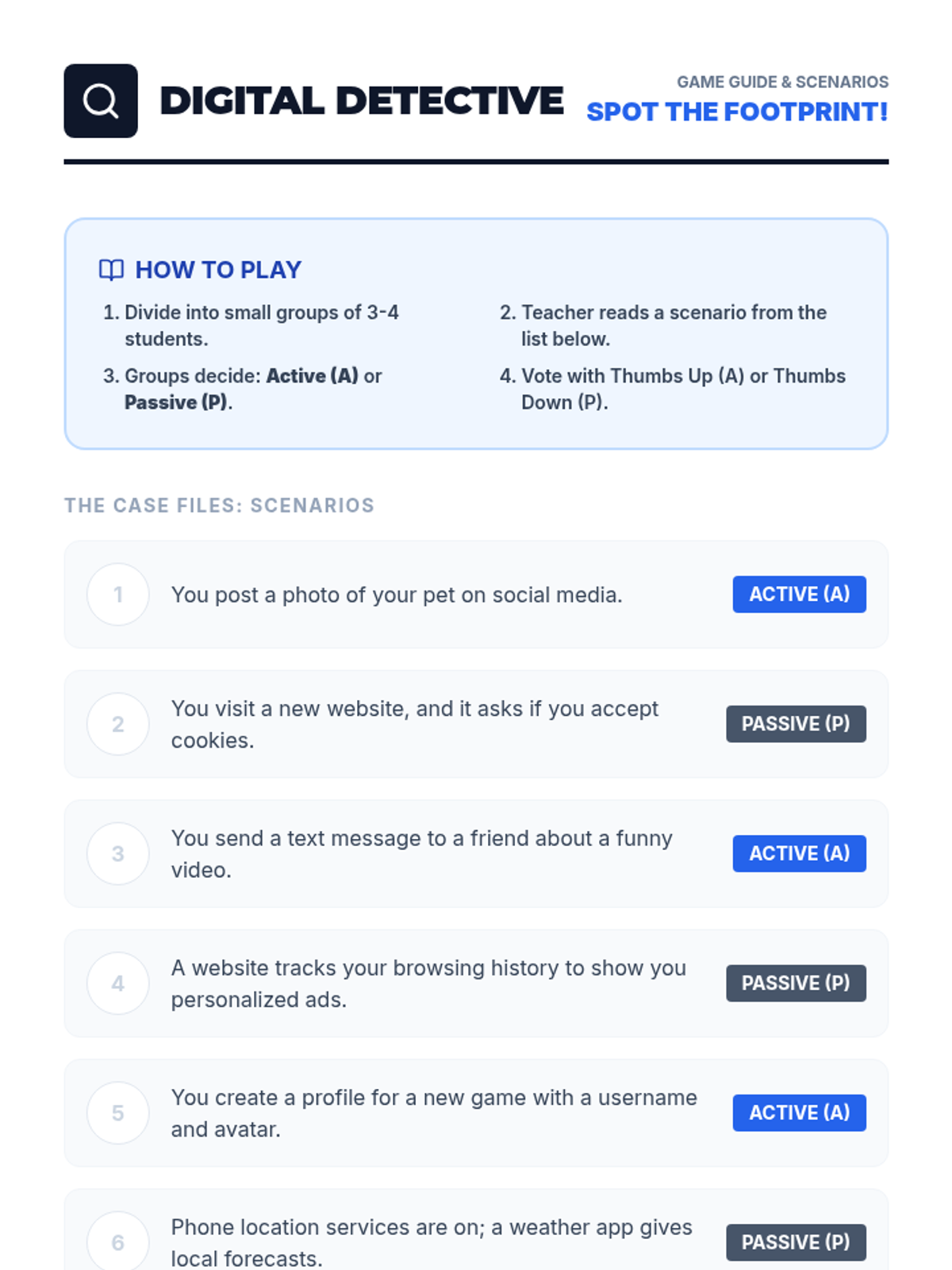The width and height of the screenshot is (952, 1270).
Task: Select the scenario 2 number circle
Action: pyautogui.click(x=118, y=724)
